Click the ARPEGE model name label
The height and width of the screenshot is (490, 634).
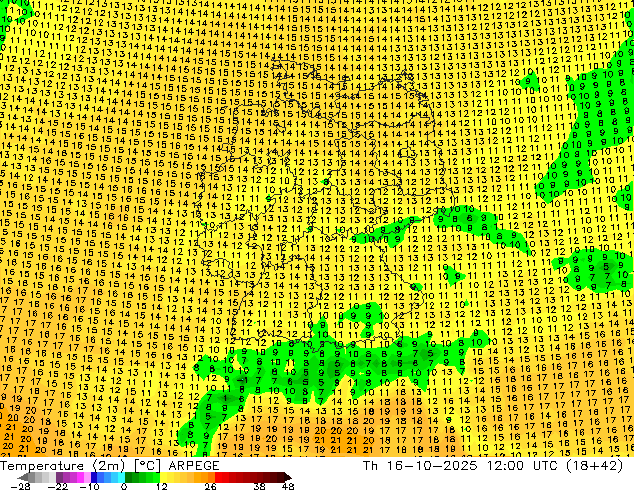pyautogui.click(x=194, y=466)
